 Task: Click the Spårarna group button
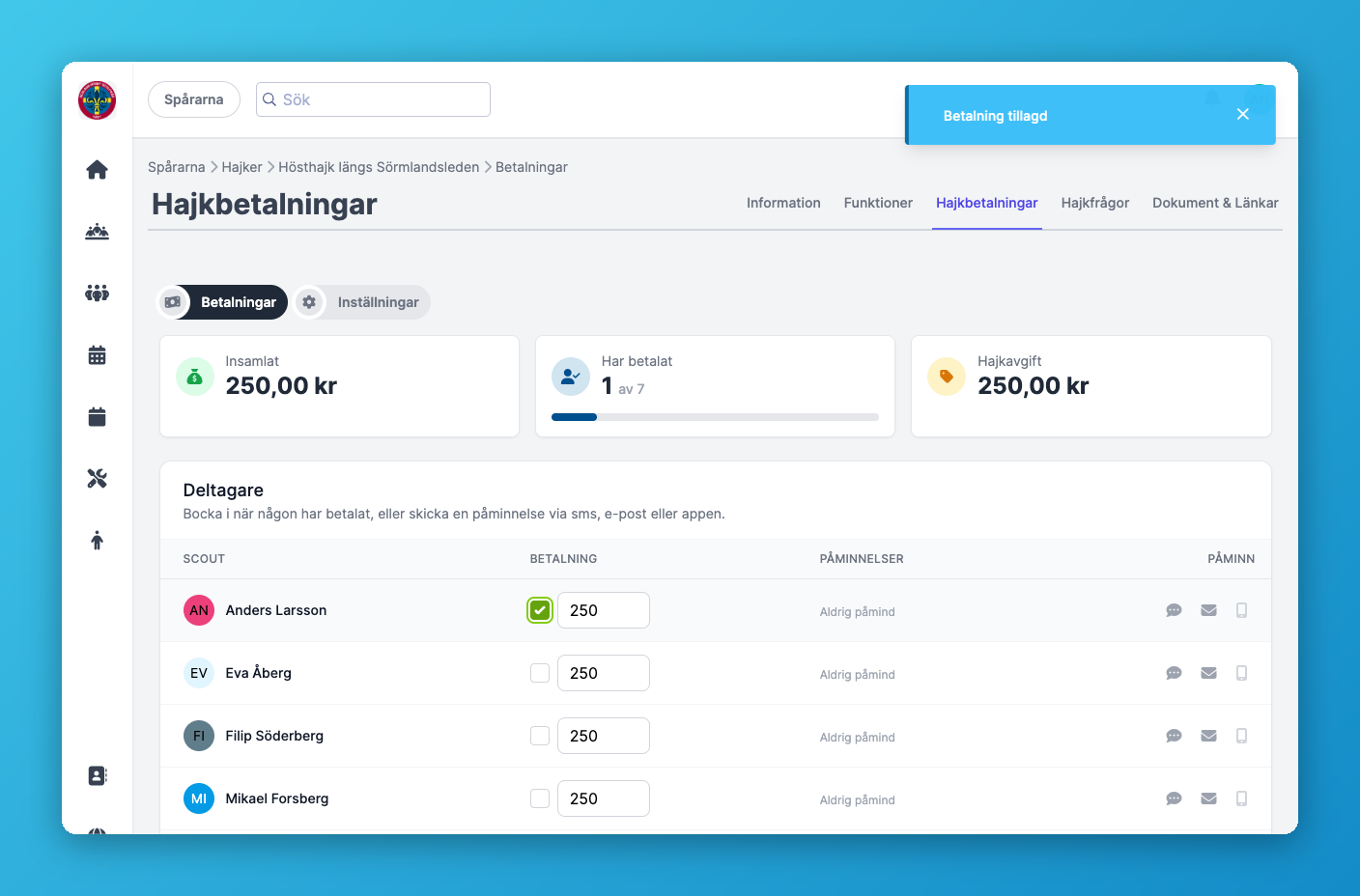point(194,99)
